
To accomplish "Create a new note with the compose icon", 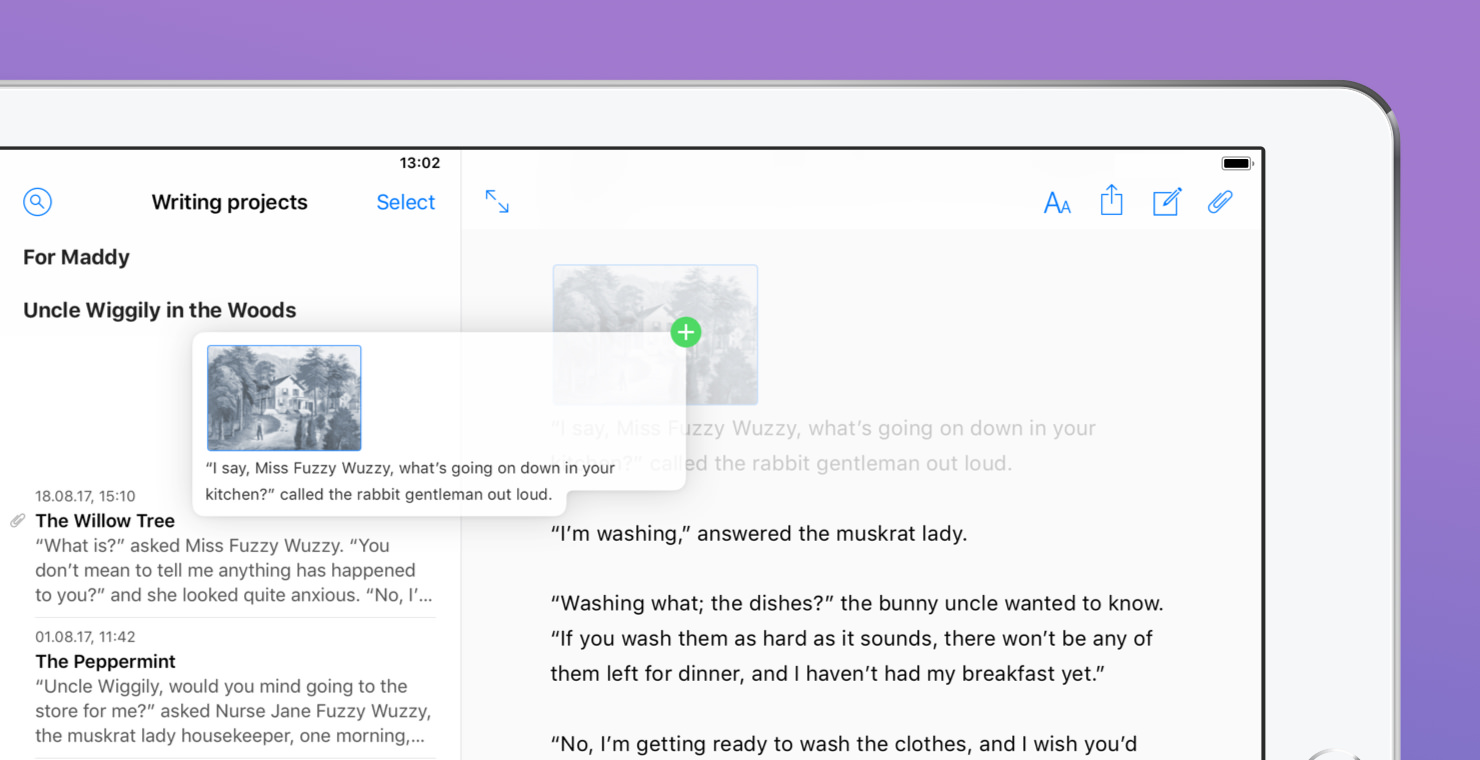I will (x=1167, y=202).
